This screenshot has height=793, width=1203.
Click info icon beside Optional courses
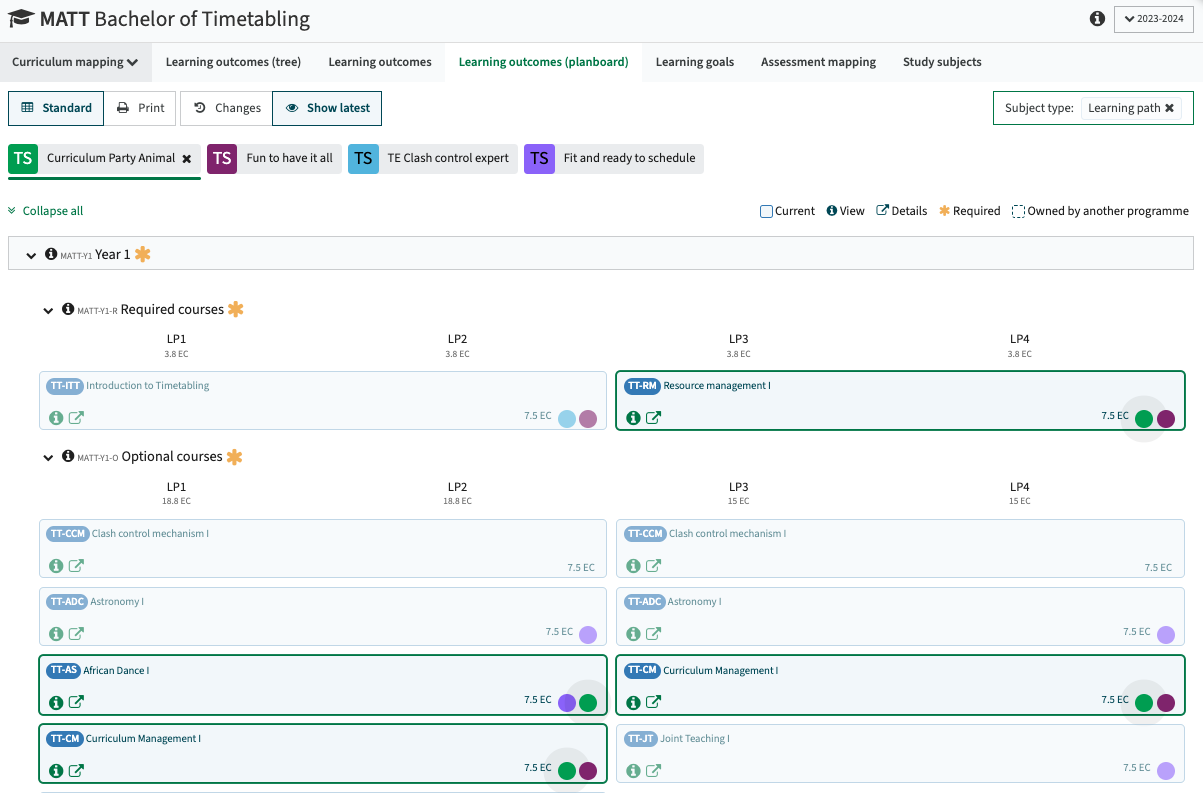pyautogui.click(x=68, y=456)
